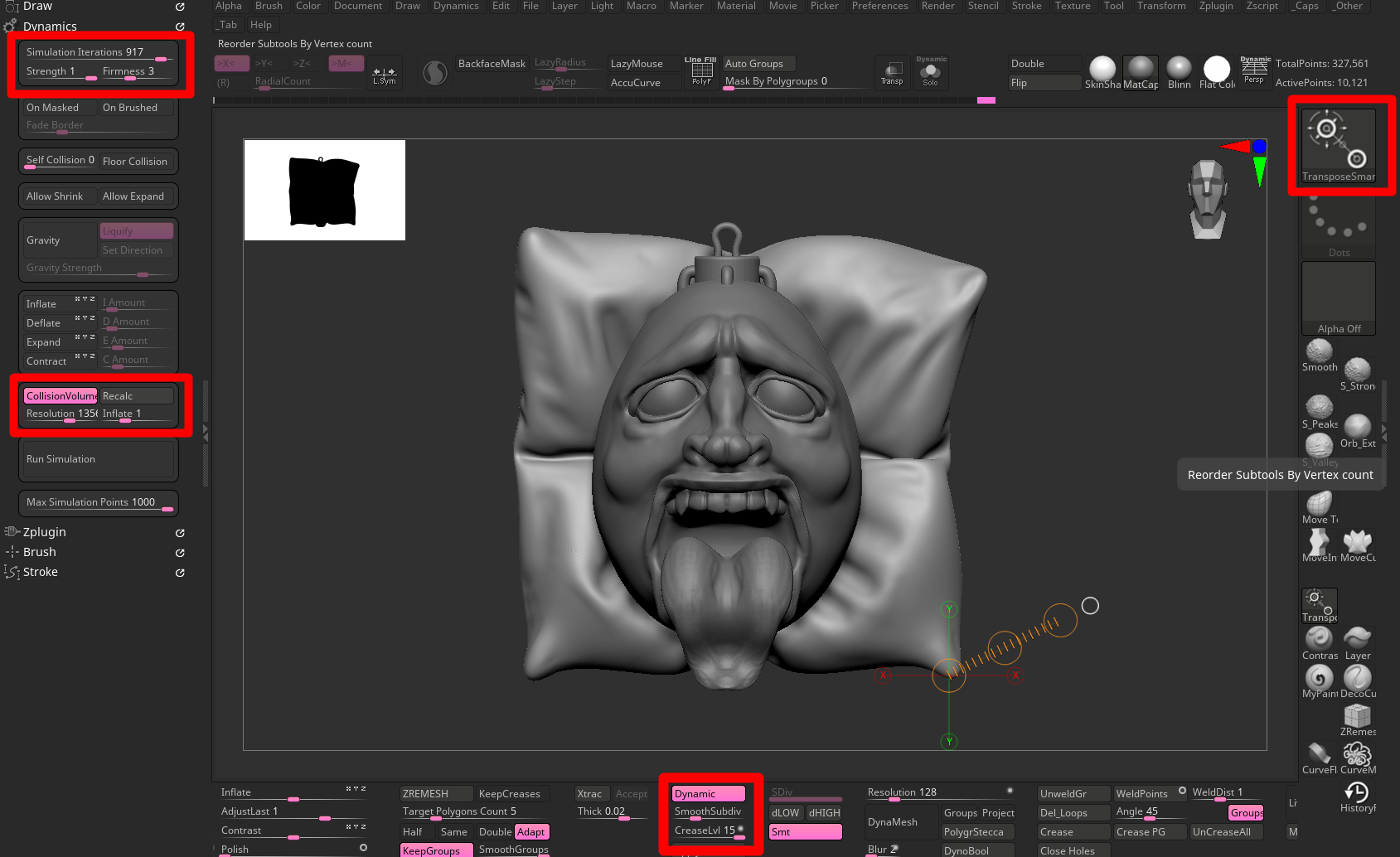Toggle the Auto Groups option

[759, 64]
